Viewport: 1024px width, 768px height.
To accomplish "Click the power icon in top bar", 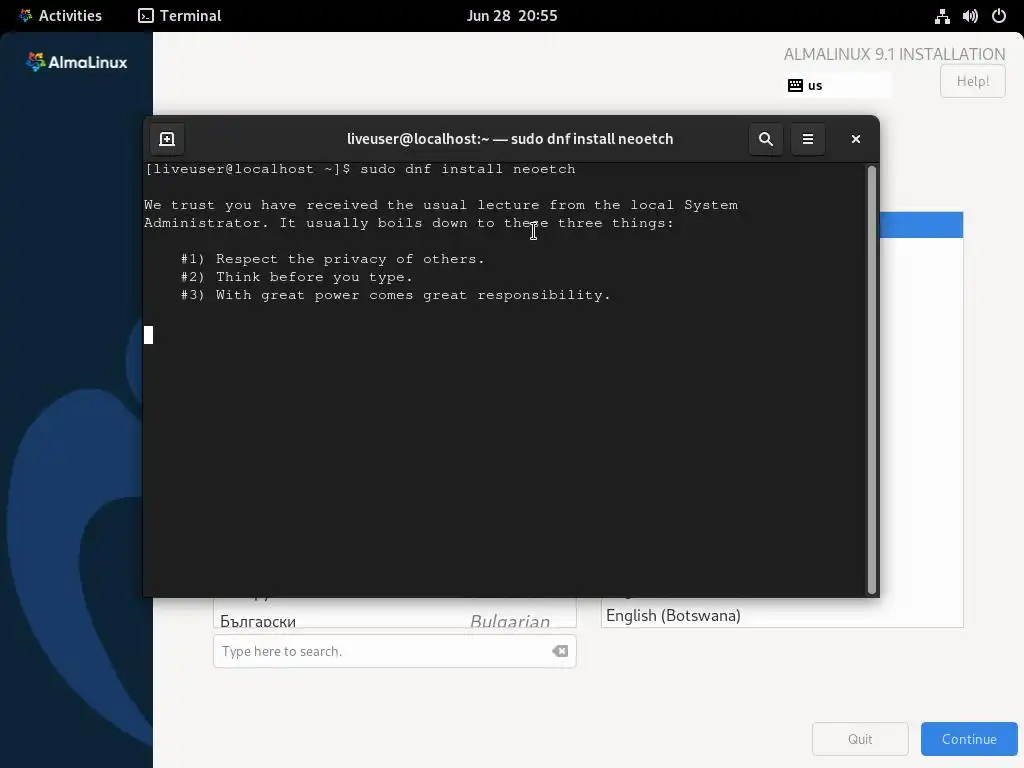I will (999, 16).
